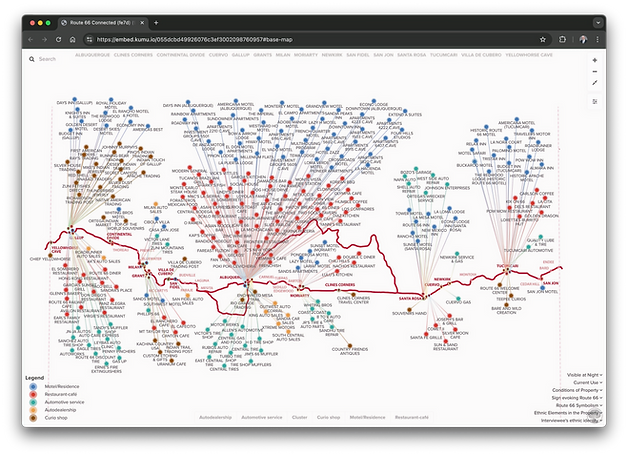Select the Days Inn (Albuquerque) node

(x=188, y=103)
